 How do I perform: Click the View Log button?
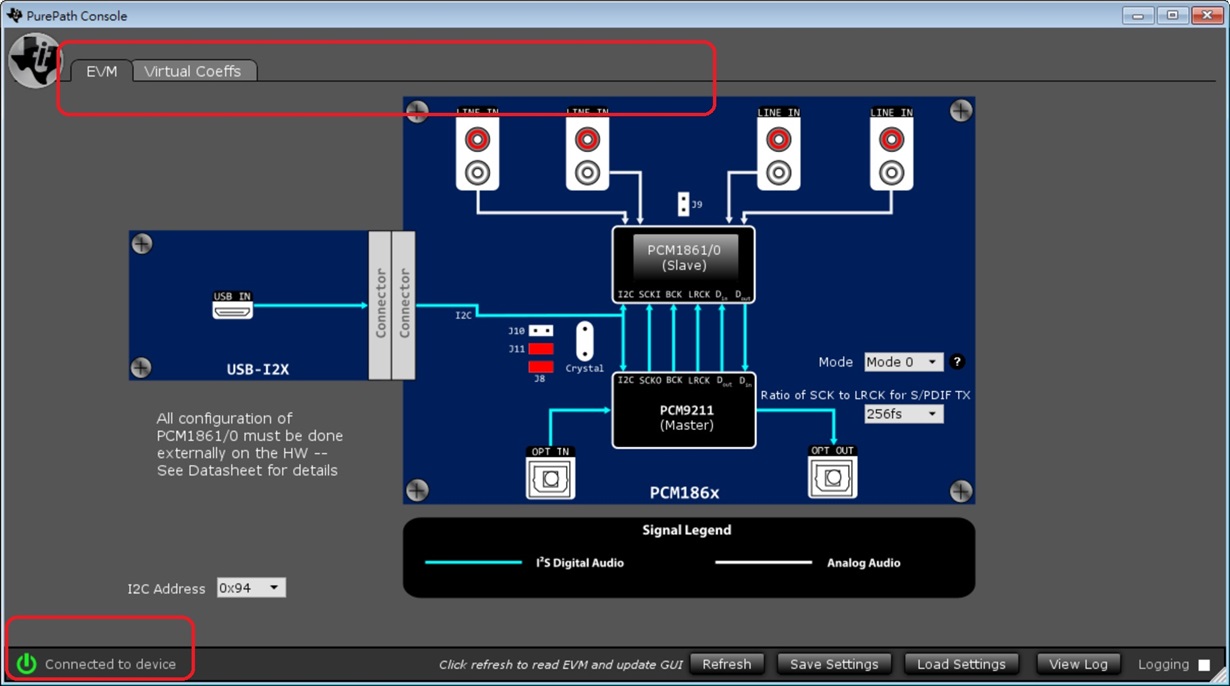1078,664
